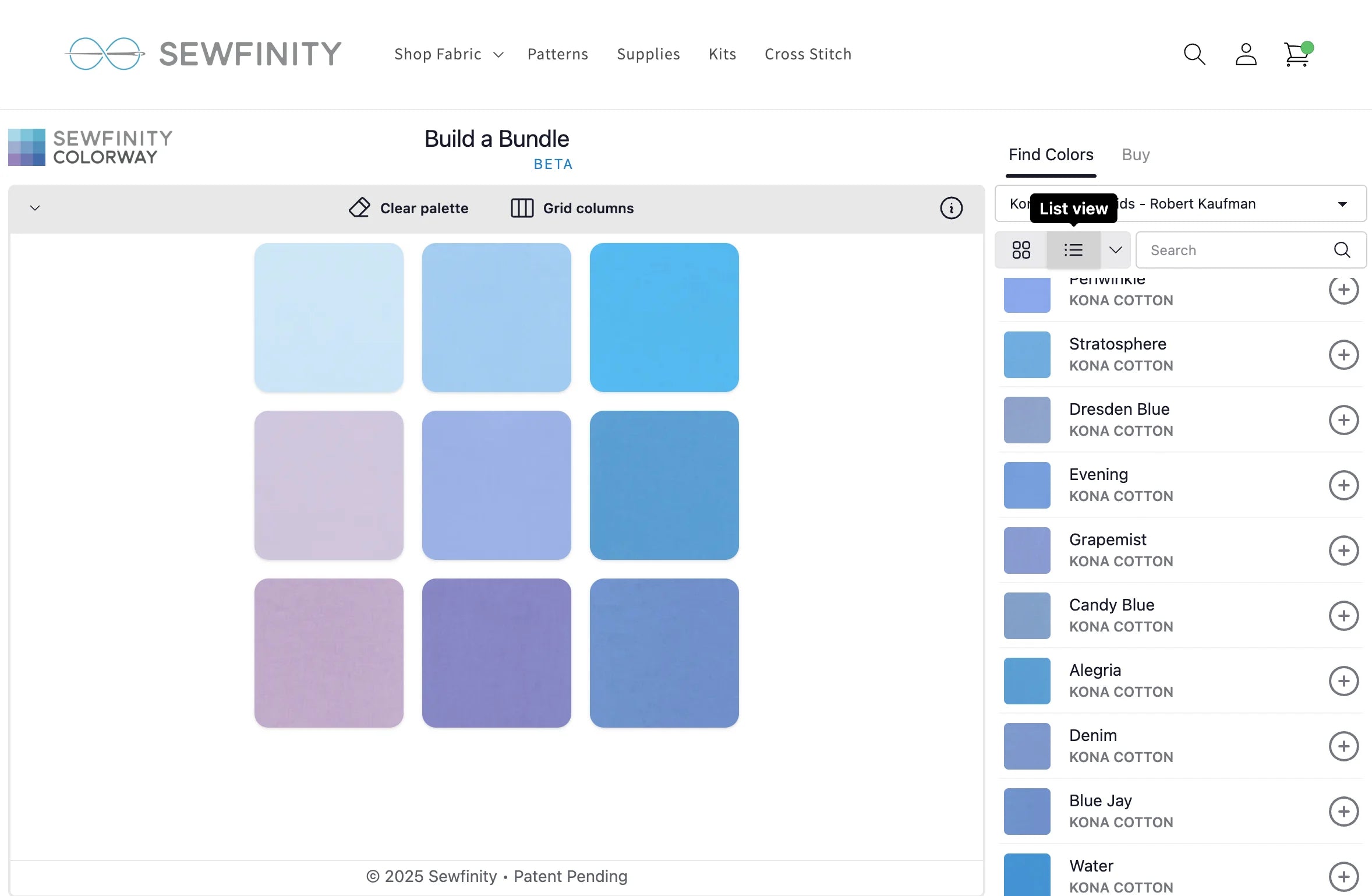Select the bright sky blue palette swatch
The height and width of the screenshot is (896, 1372).
click(x=664, y=318)
